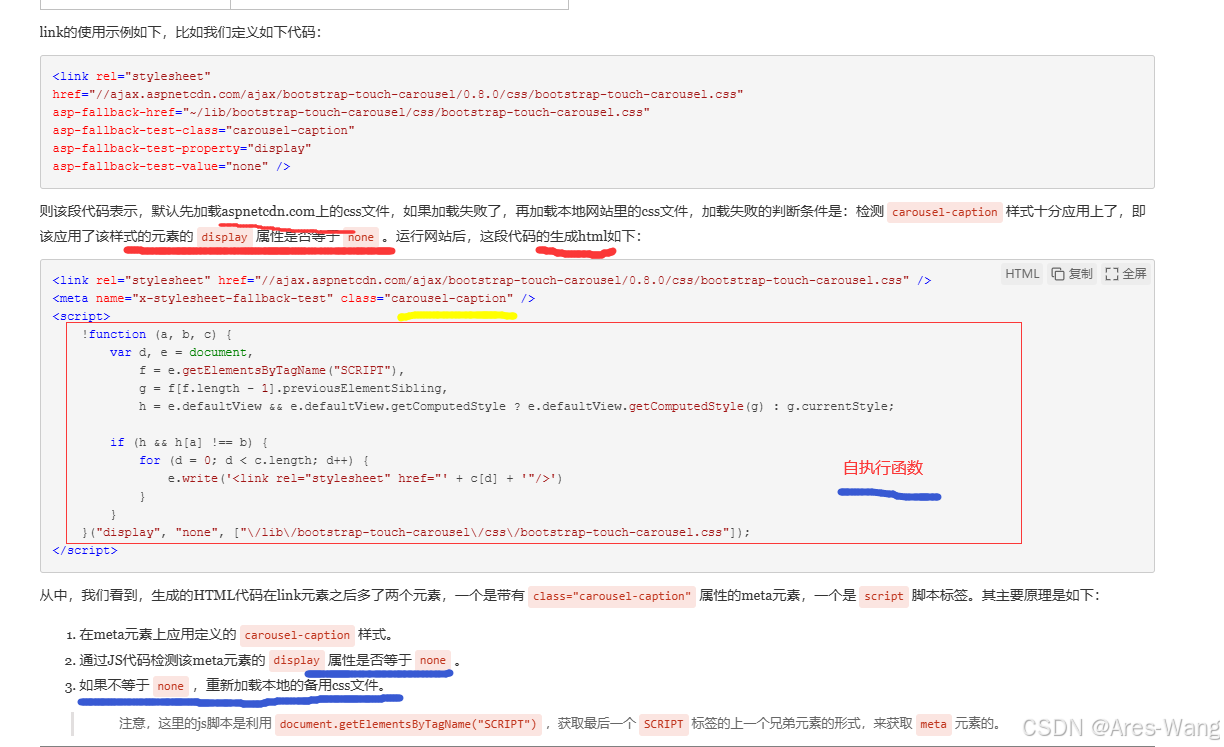This screenshot has height=747, width=1224.
Task: Click inline code 'document.getElementsByTagName("SCRIPT")' in the note
Action: pyautogui.click(x=410, y=723)
